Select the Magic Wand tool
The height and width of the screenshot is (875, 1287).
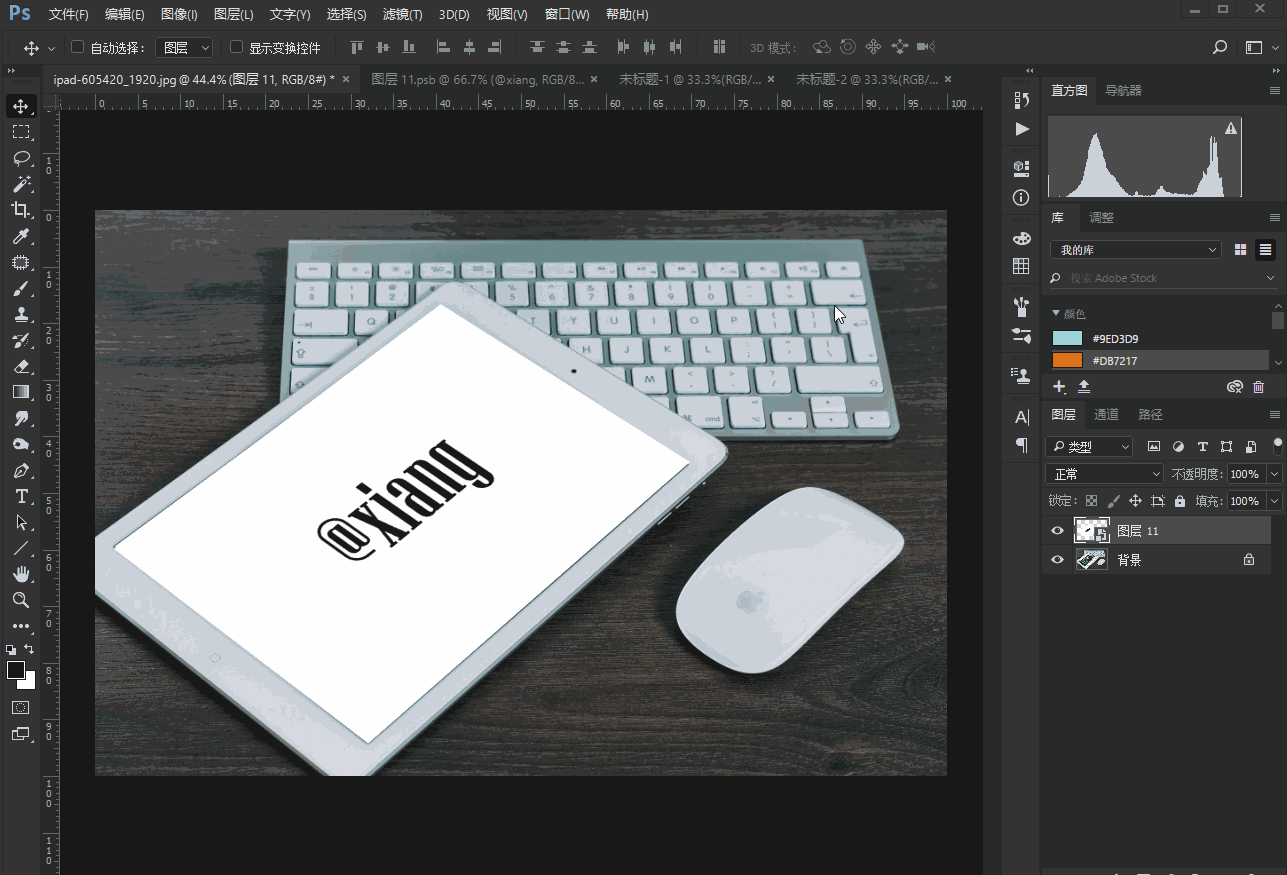click(21, 184)
